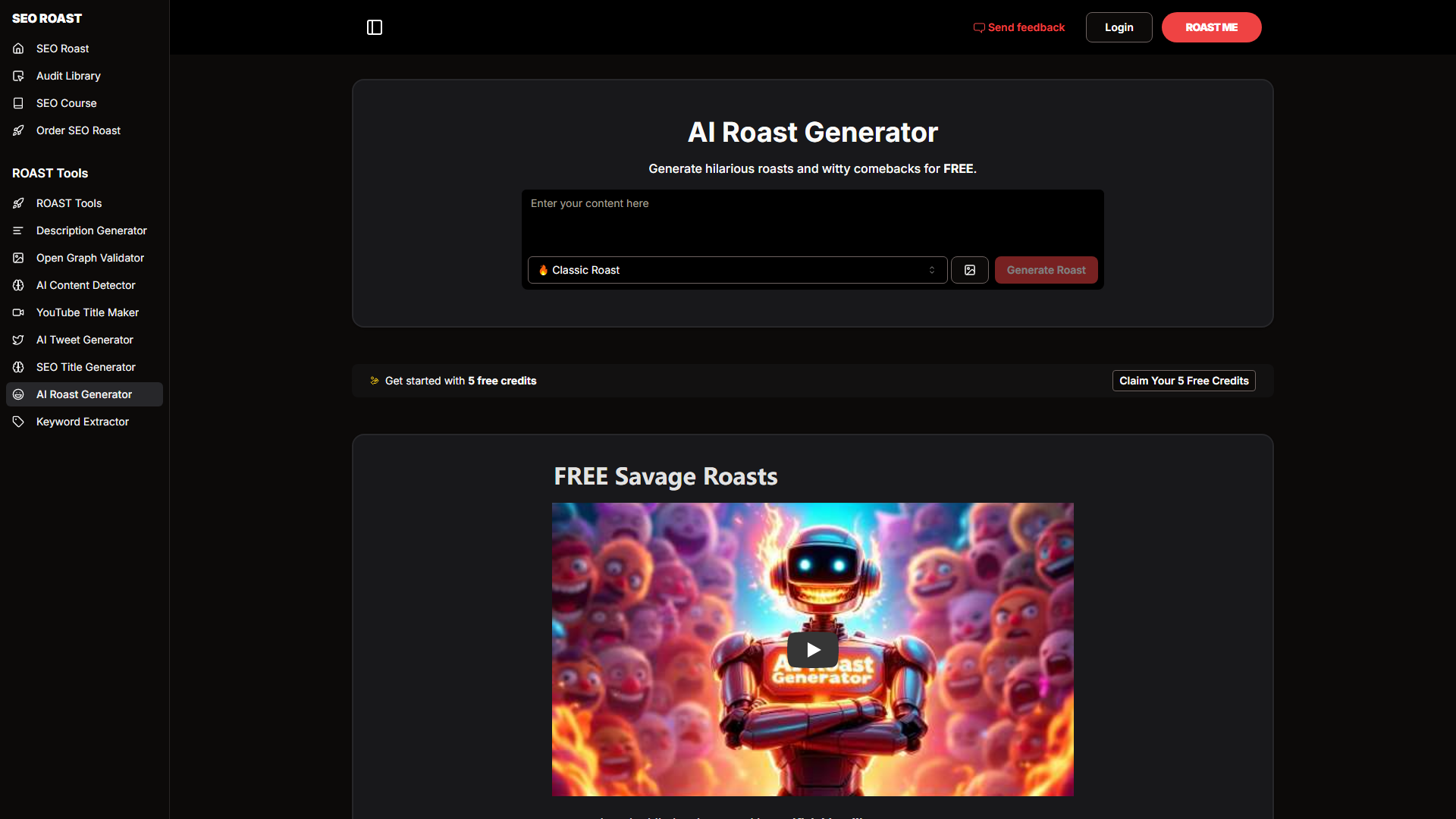
Task: Click the YouTube Title Maker icon
Action: (x=18, y=312)
